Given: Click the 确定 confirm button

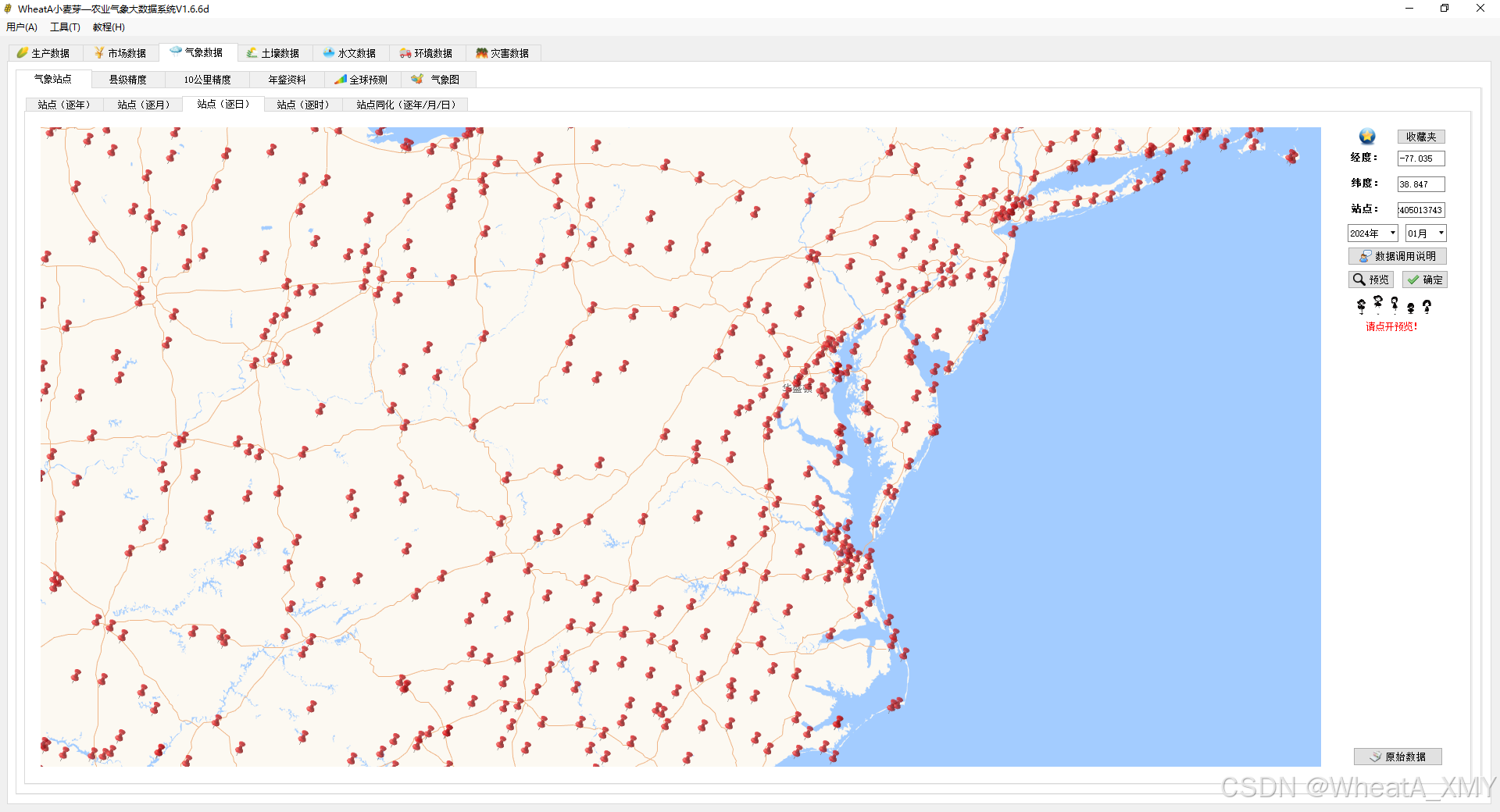Looking at the screenshot, I should pos(1425,280).
